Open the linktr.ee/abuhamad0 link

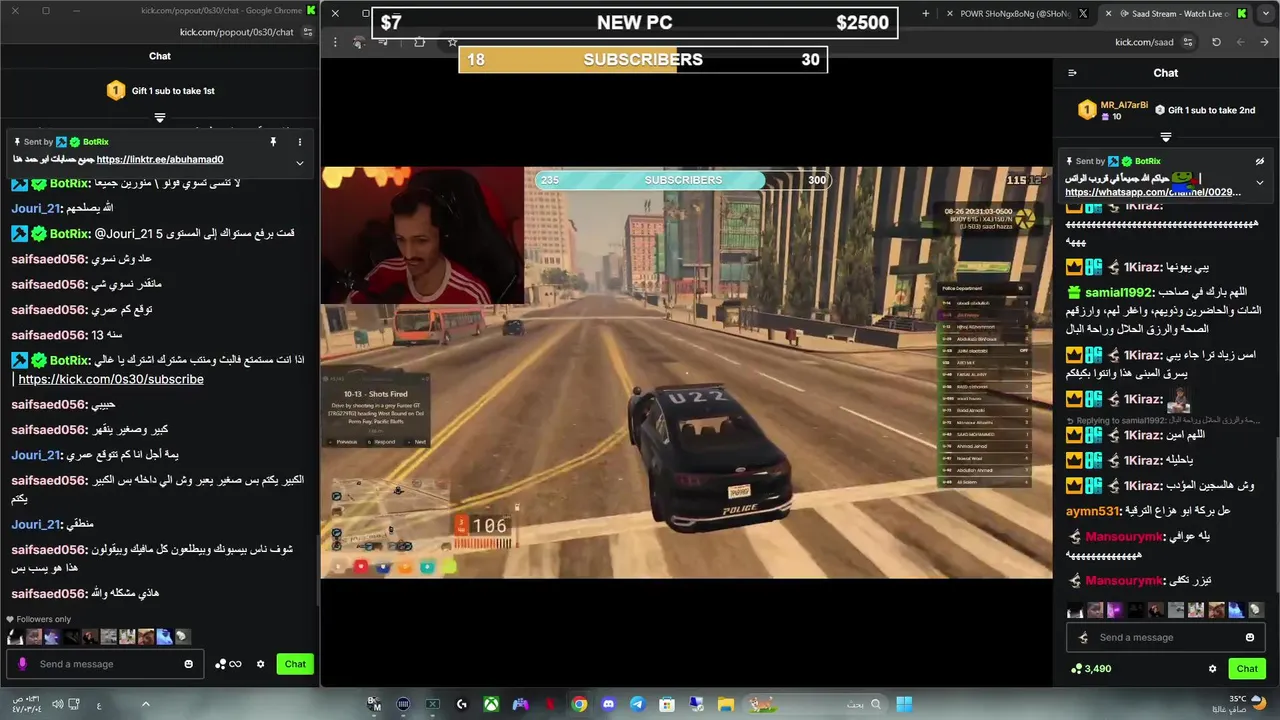[x=160, y=159]
